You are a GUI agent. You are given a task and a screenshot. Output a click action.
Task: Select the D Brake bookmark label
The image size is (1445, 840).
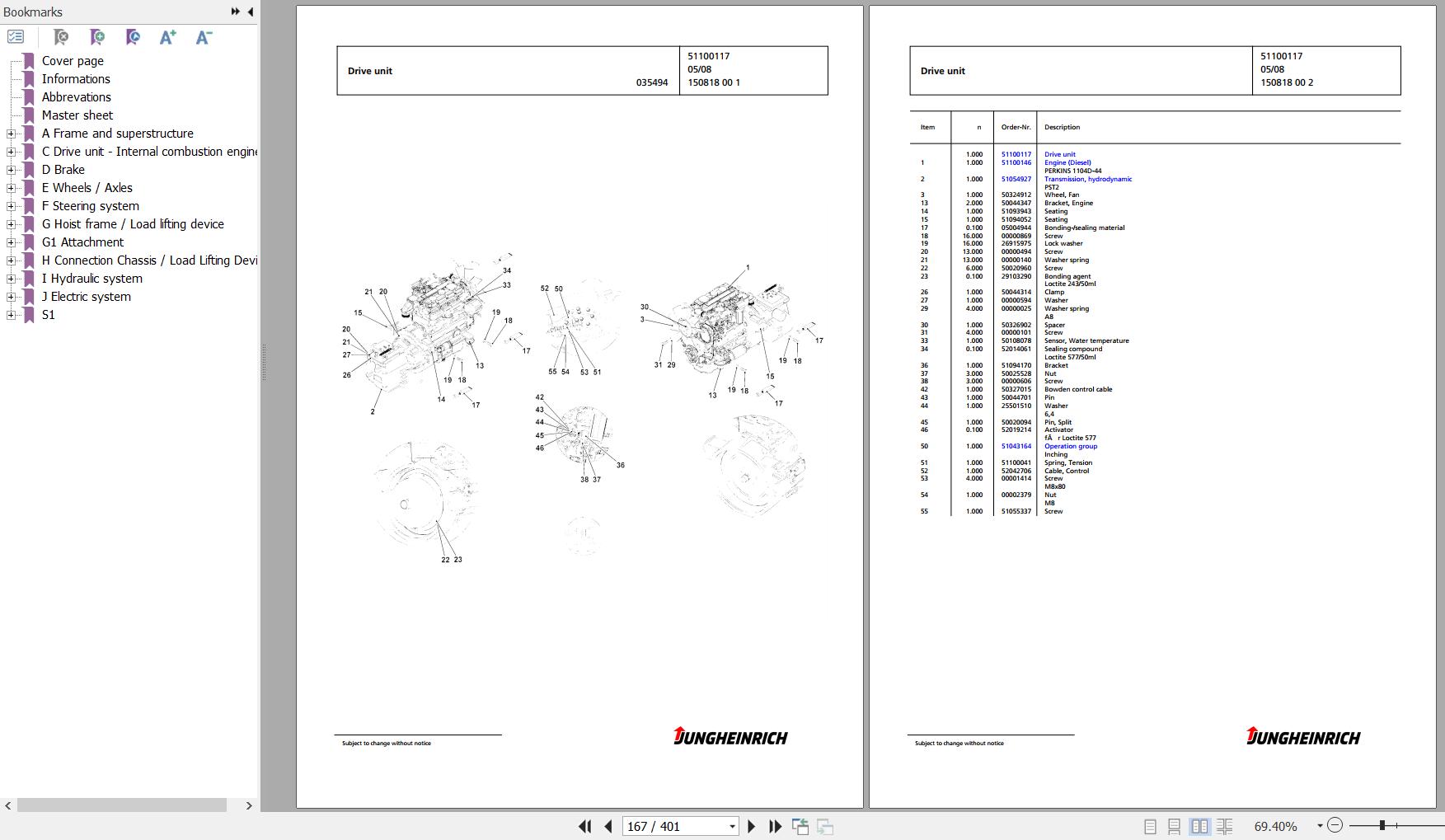pos(63,170)
